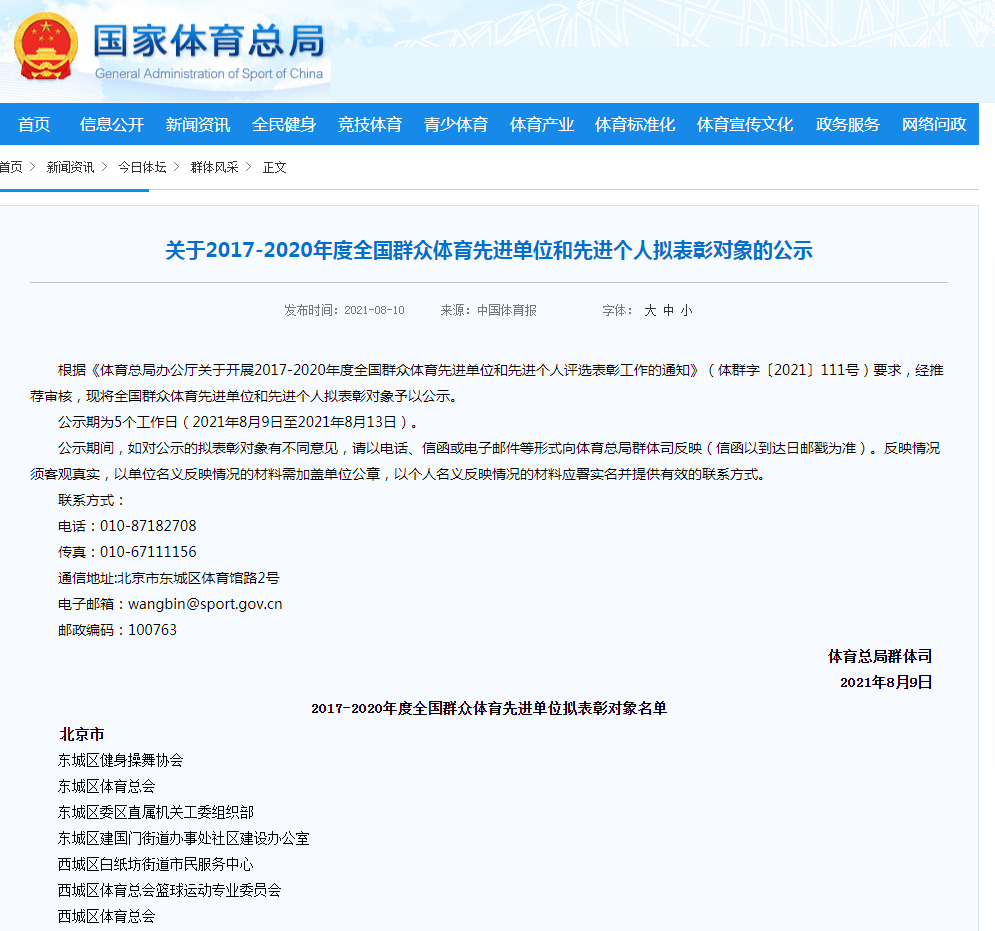Open the 竞技体育 menu item
The image size is (995, 931).
(x=370, y=125)
